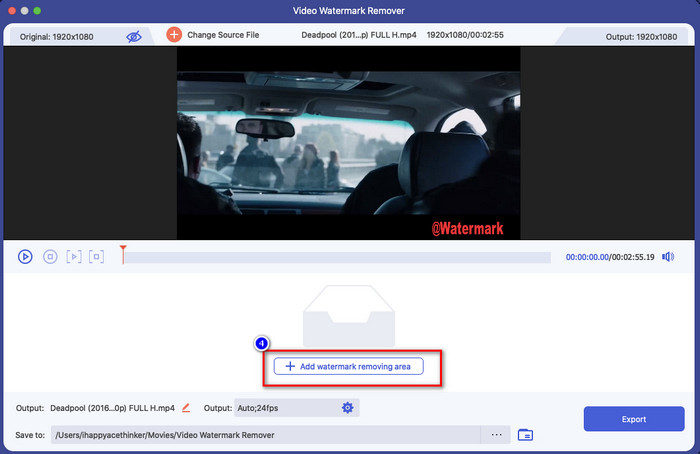
Task: Click the Auto;24fps output format field
Action: tap(296, 408)
